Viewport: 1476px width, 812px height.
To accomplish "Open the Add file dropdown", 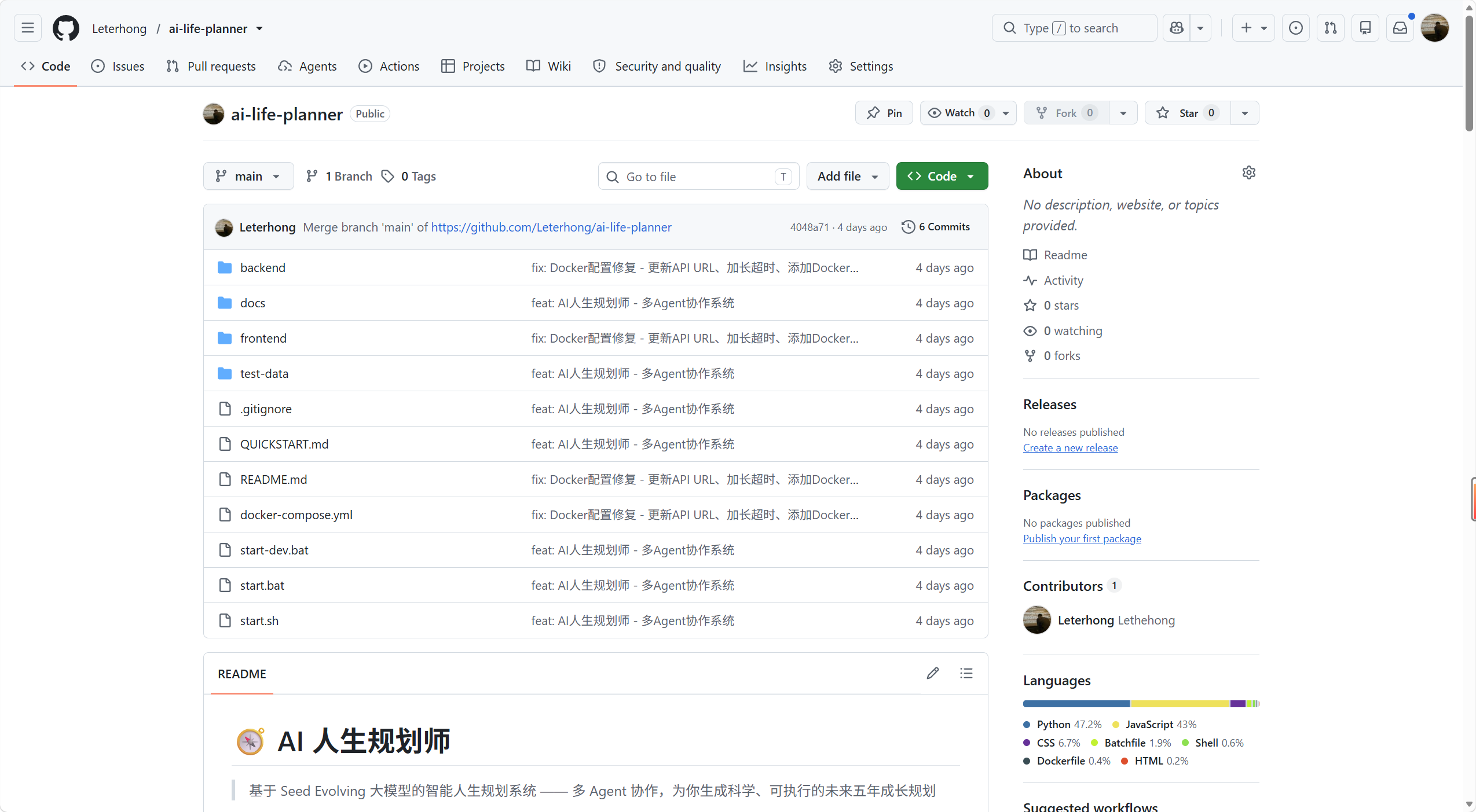I will tap(848, 176).
